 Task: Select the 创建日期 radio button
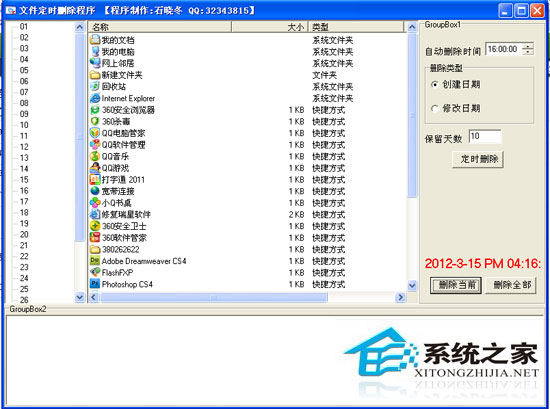(x=435, y=85)
